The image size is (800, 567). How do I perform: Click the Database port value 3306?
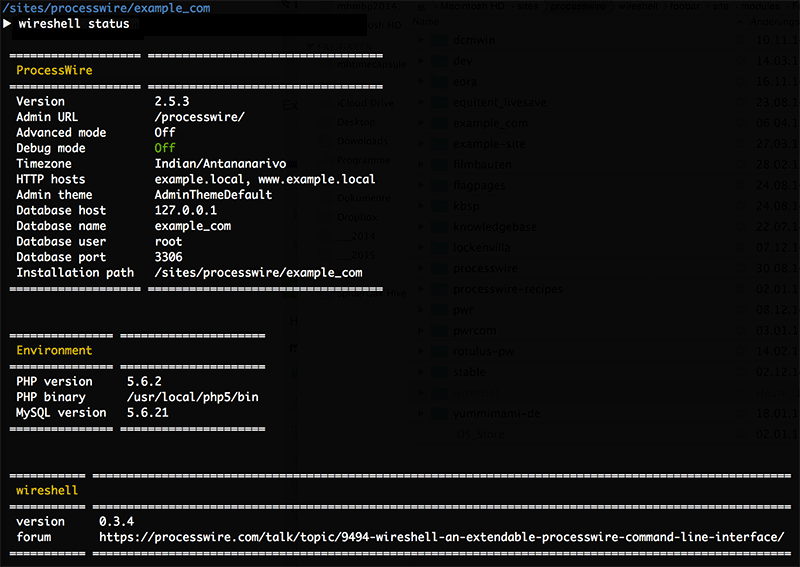pyautogui.click(x=168, y=257)
